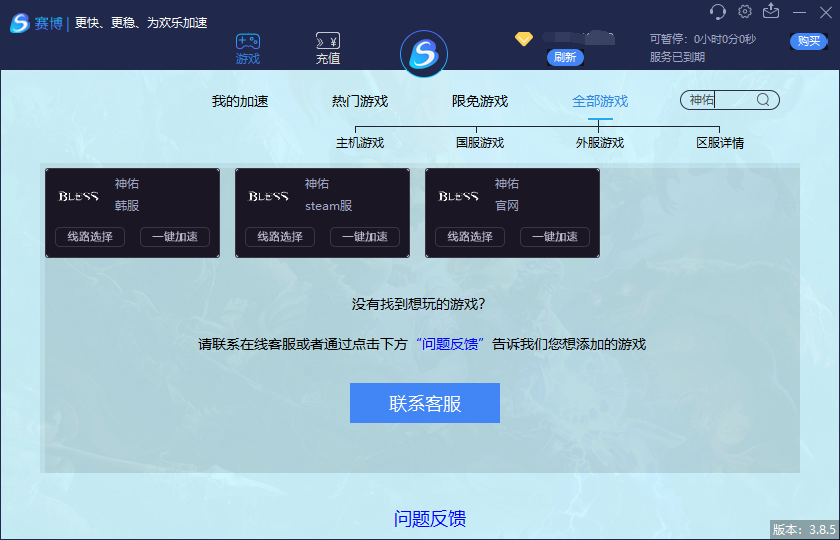The image size is (840, 540).
Task: Open the 充值 recharge icon tab
Action: pos(327,49)
